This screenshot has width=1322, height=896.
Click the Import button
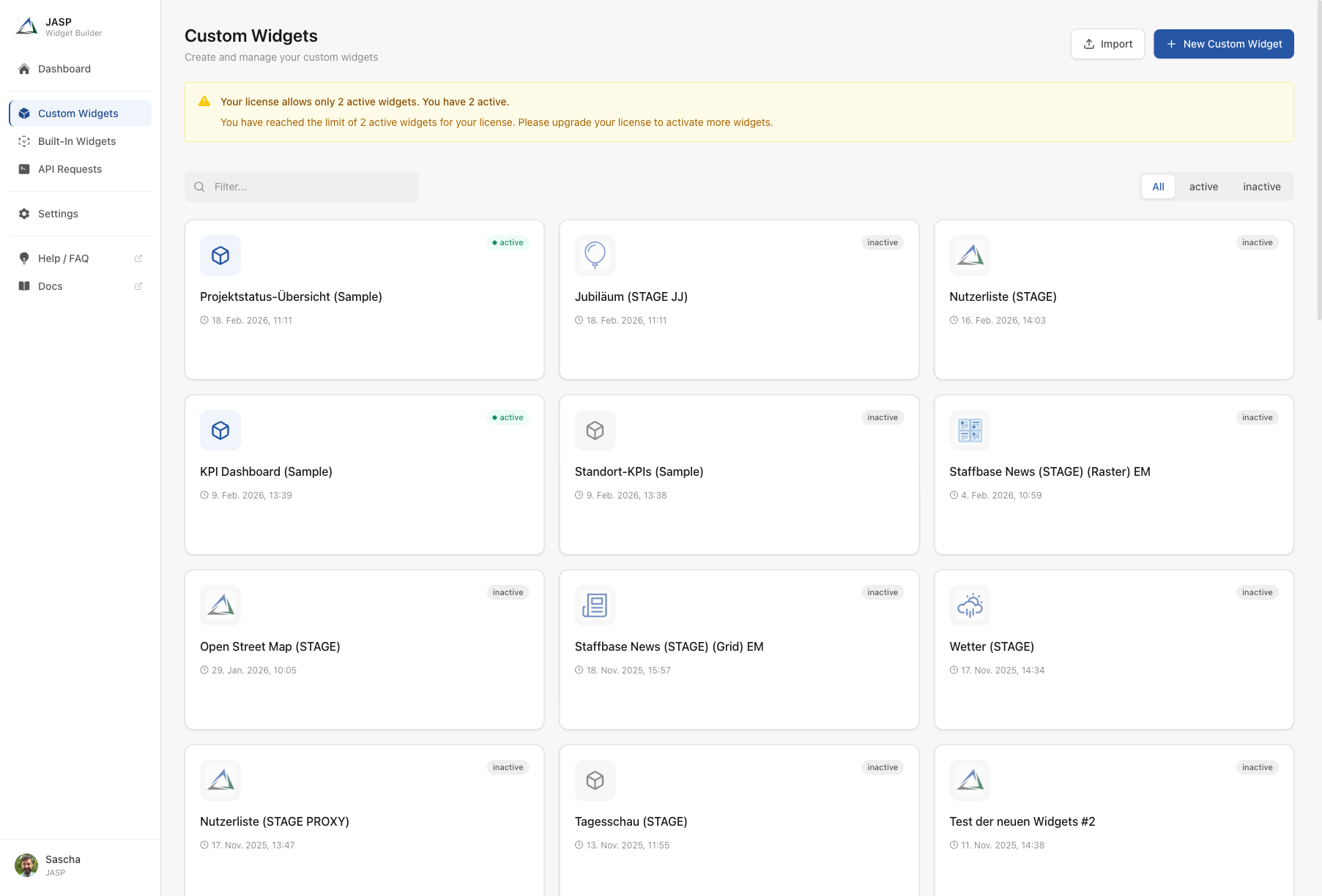[1107, 43]
